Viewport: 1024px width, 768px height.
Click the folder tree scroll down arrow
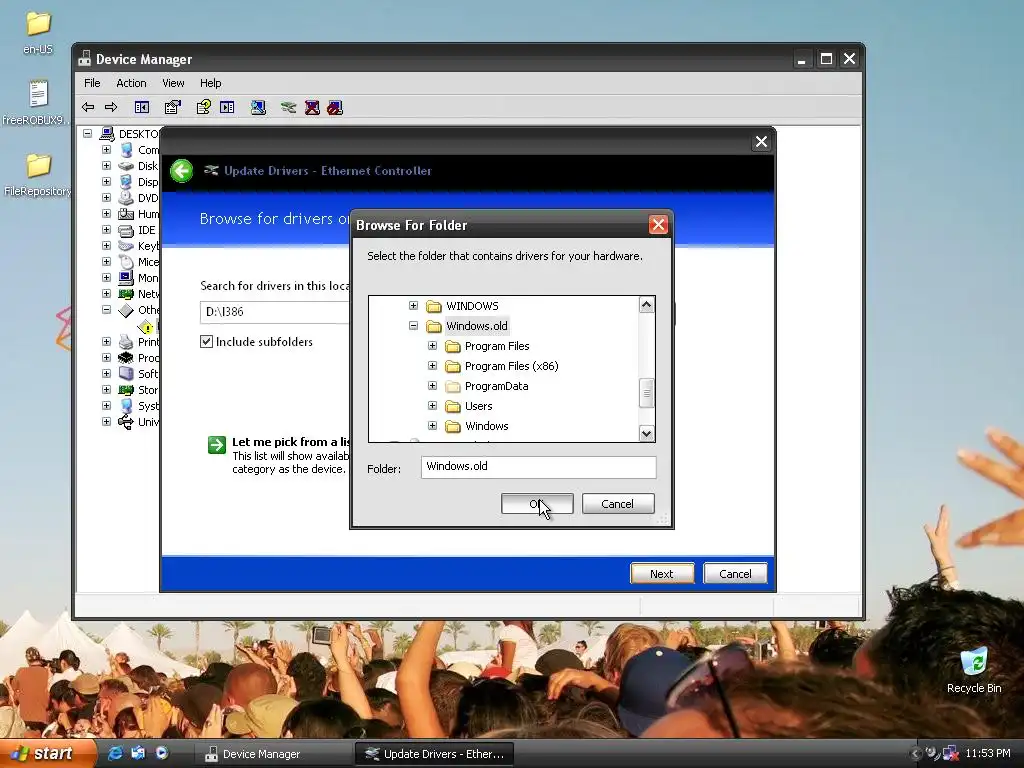(647, 433)
